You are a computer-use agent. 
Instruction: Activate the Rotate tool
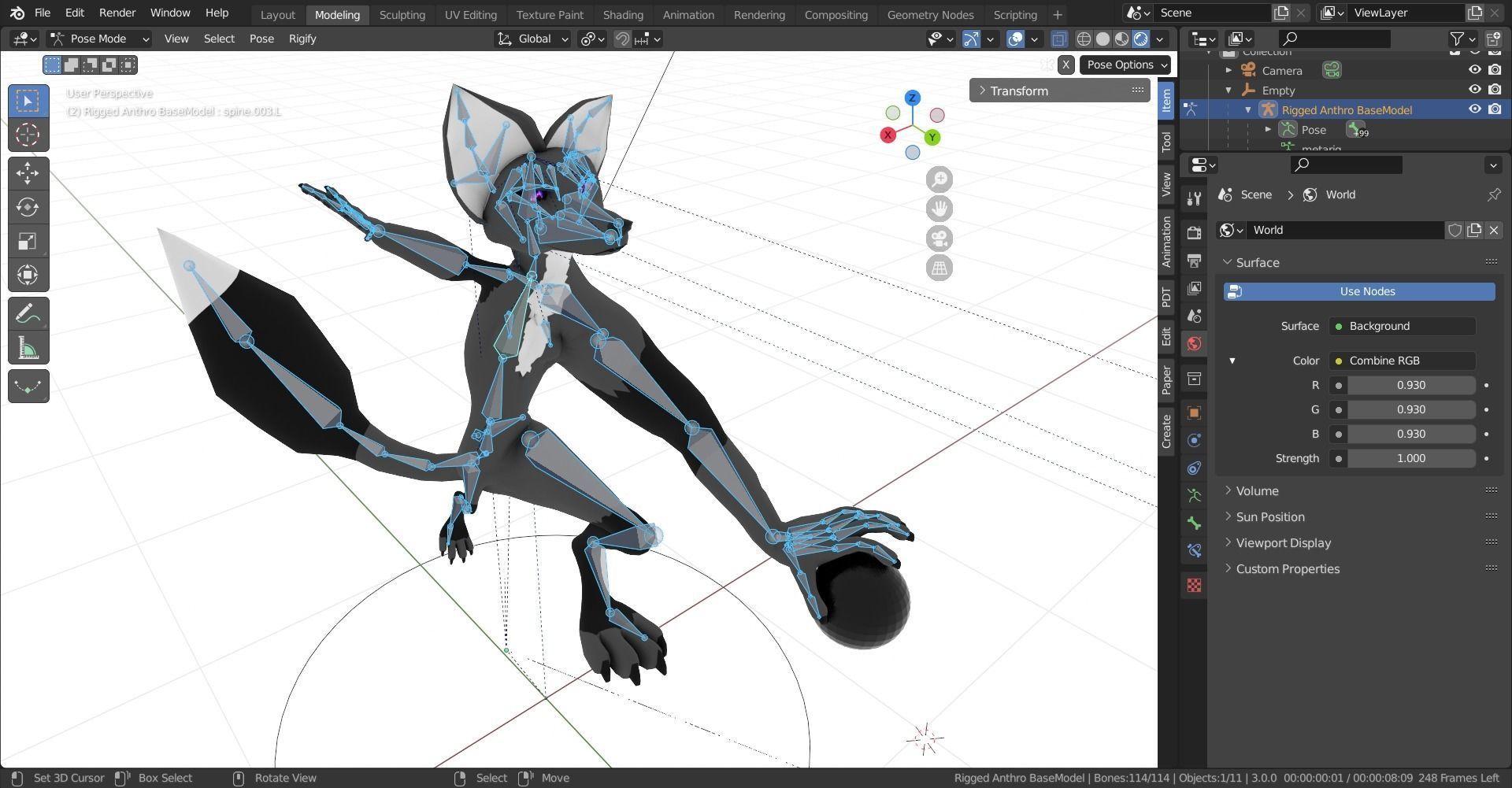[28, 207]
